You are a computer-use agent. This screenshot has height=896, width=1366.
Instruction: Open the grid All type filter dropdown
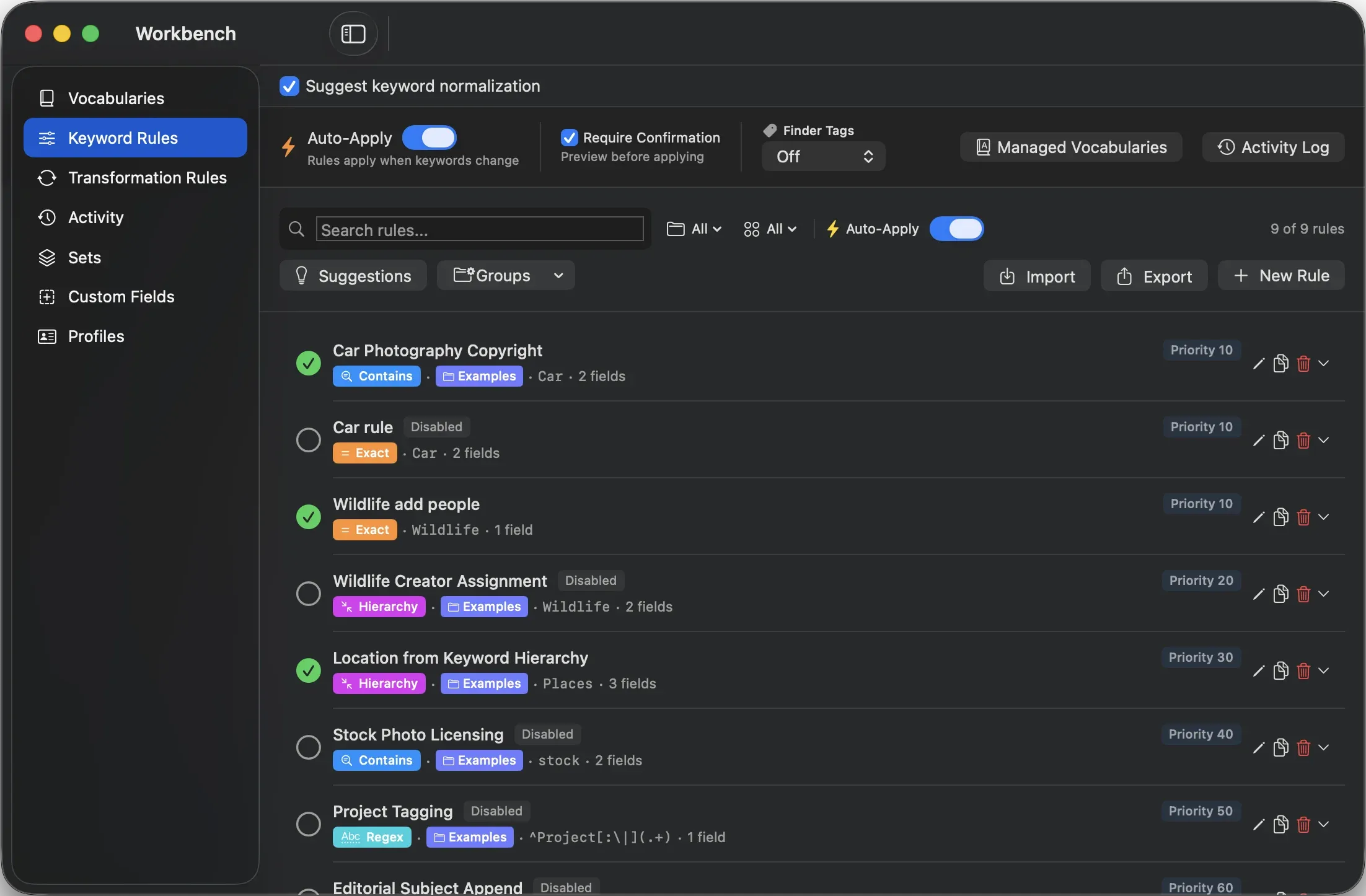click(770, 229)
